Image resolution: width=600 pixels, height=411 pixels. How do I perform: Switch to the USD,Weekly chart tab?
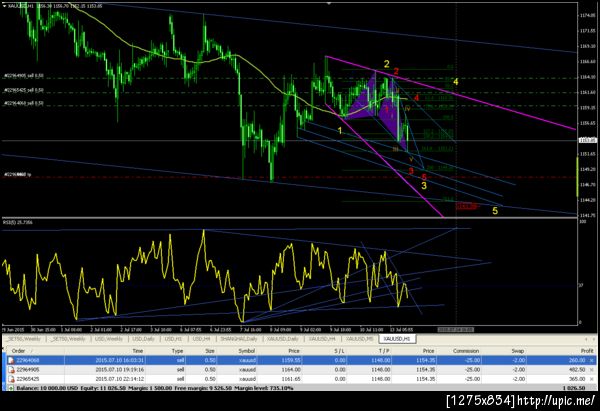click(x=109, y=339)
